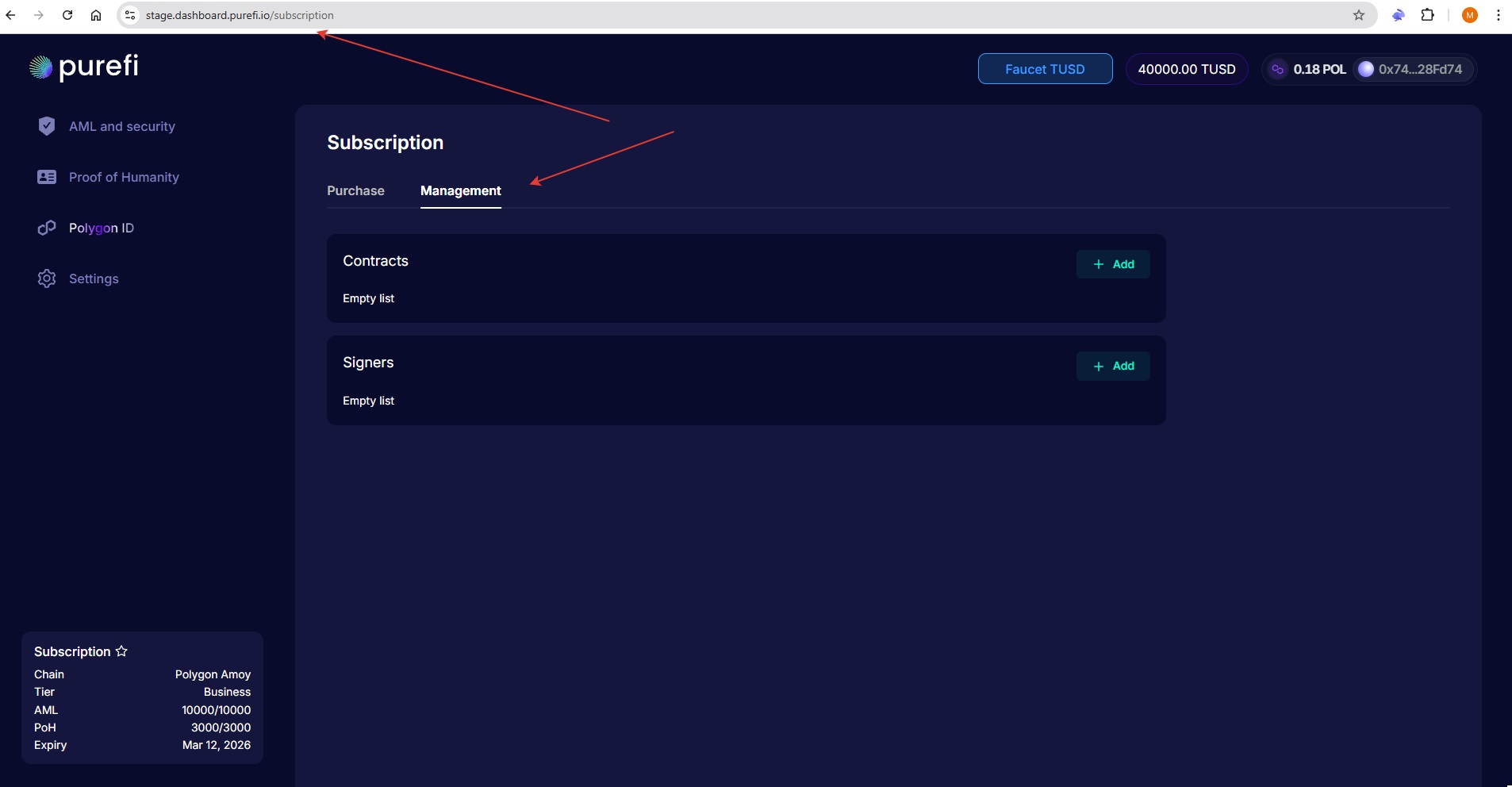The height and width of the screenshot is (787, 1512).
Task: Reload the page in the browser
Action: (67, 15)
